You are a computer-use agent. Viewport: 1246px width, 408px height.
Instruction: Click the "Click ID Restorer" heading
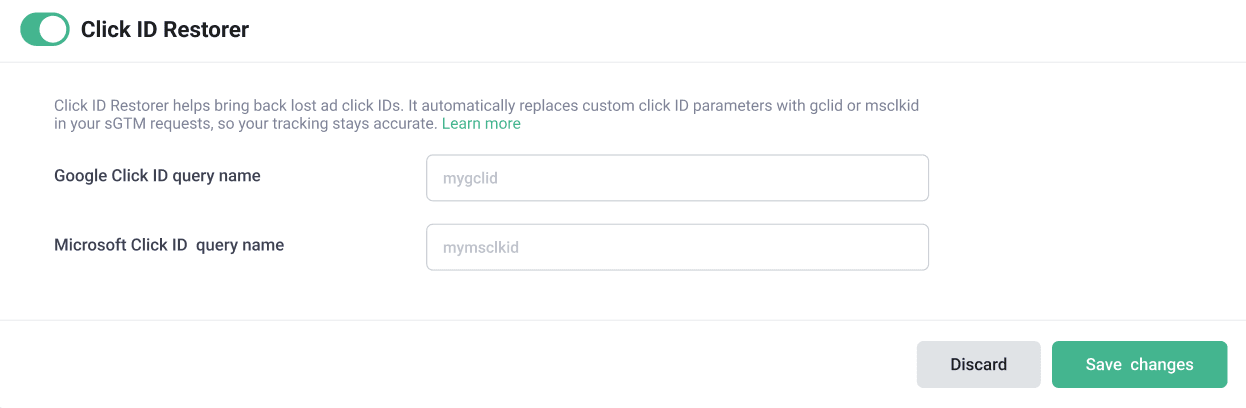coord(164,30)
